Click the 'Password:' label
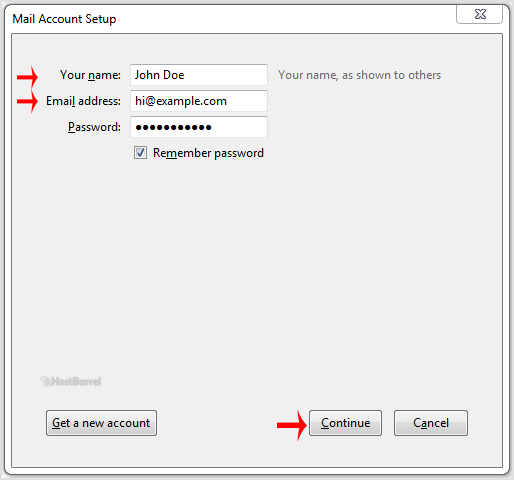 [94, 127]
